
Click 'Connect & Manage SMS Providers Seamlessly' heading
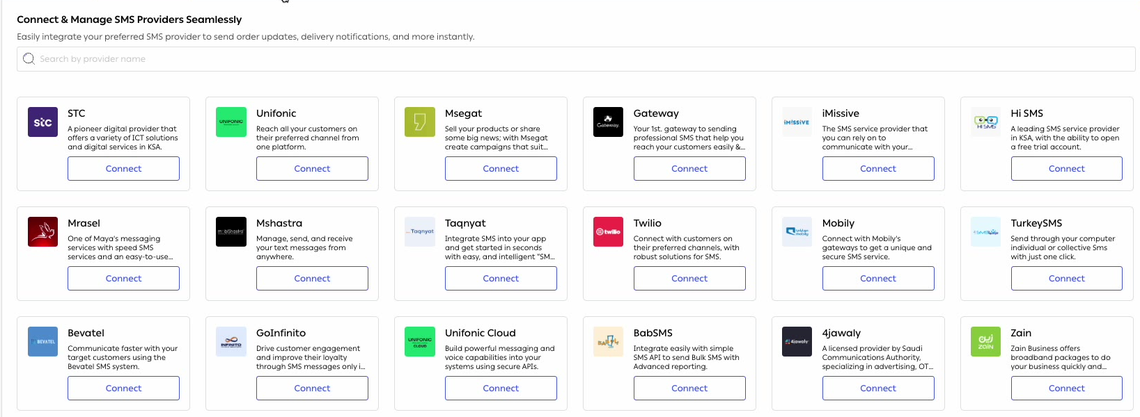point(129,20)
